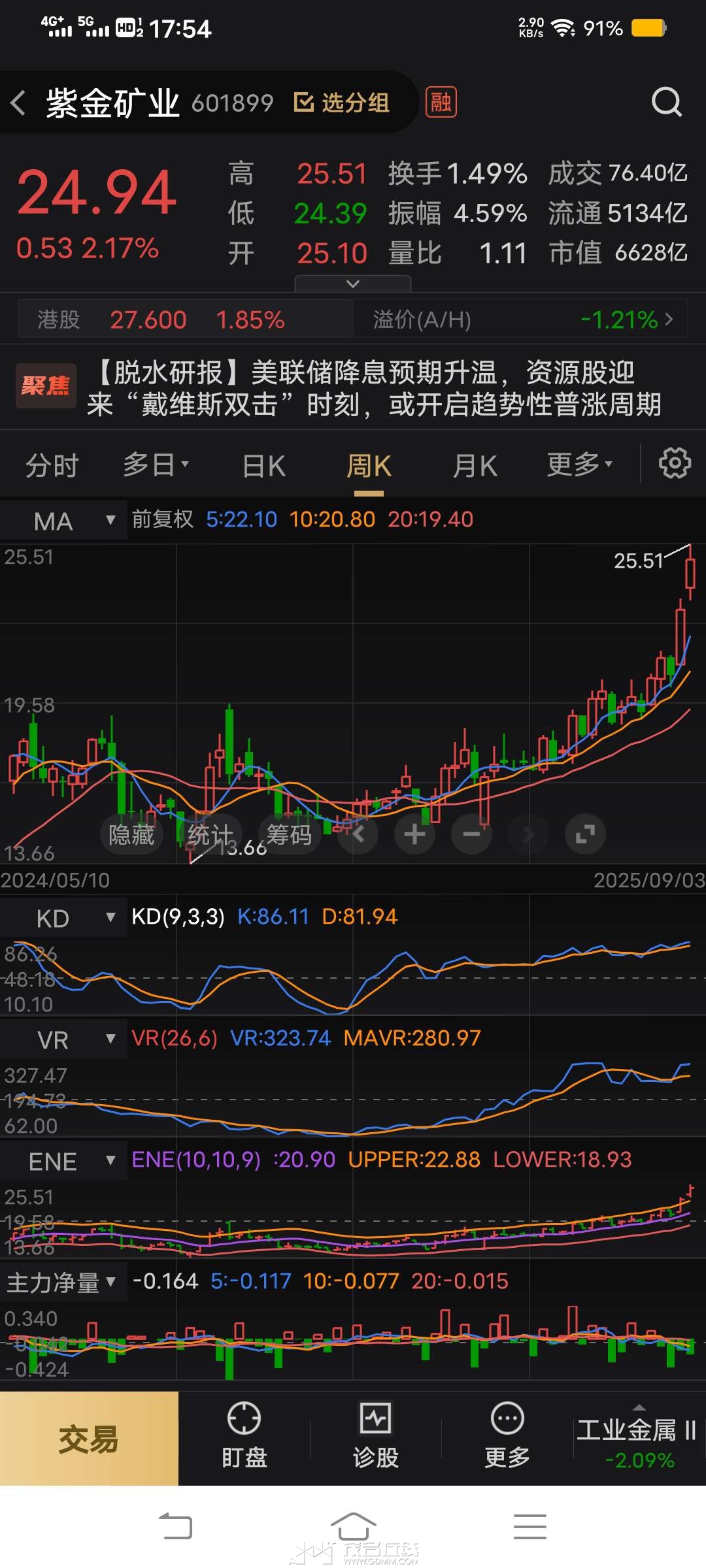Open 溢价(A/H) premium details
The image size is (706, 1568).
521,319
